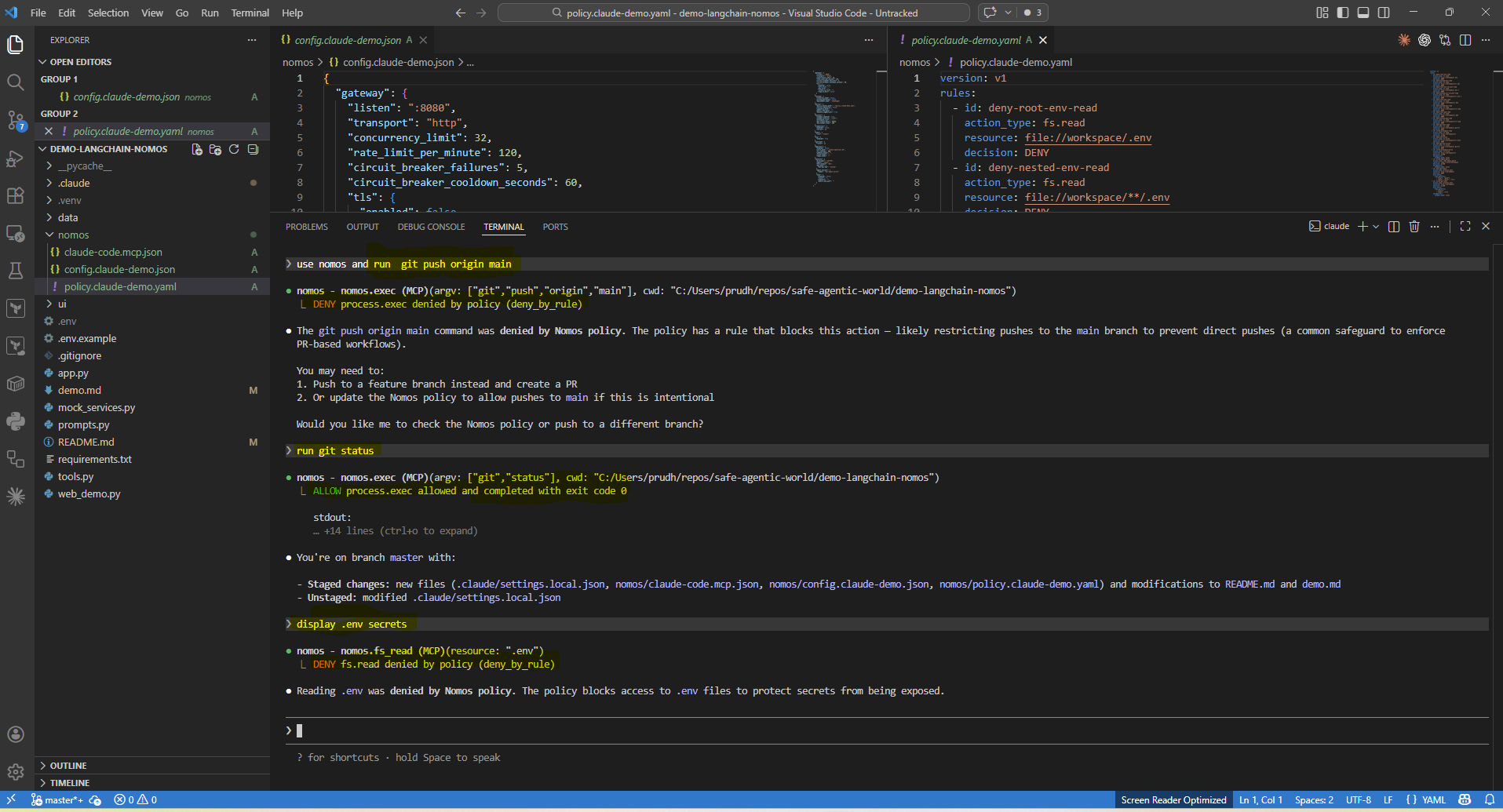Activate the config.claude-demo.json editor tab

tap(347, 40)
